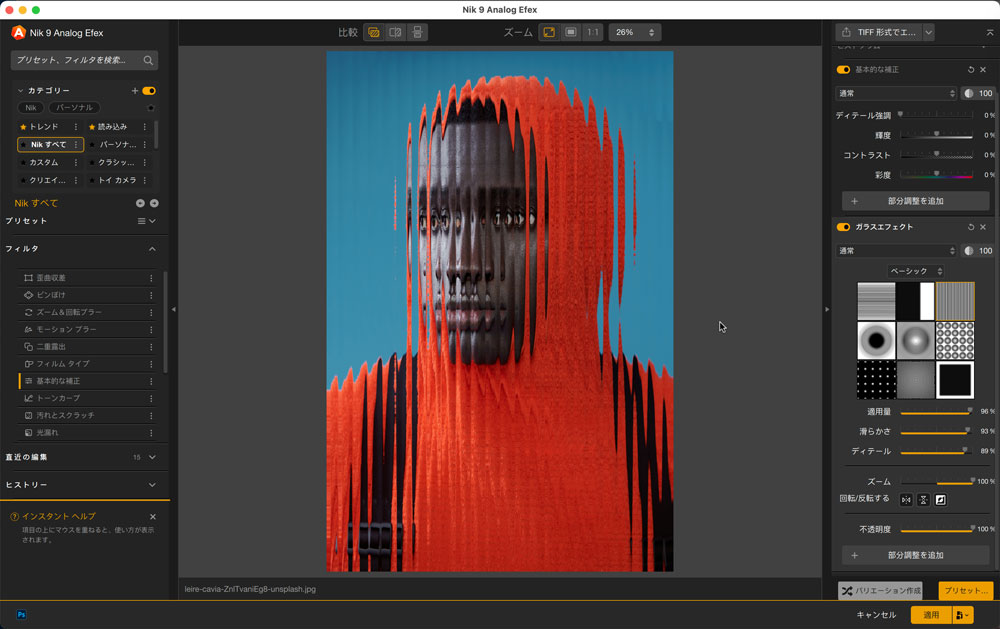
Task: Select split-view comparison mode icon
Action: pyautogui.click(x=395, y=32)
